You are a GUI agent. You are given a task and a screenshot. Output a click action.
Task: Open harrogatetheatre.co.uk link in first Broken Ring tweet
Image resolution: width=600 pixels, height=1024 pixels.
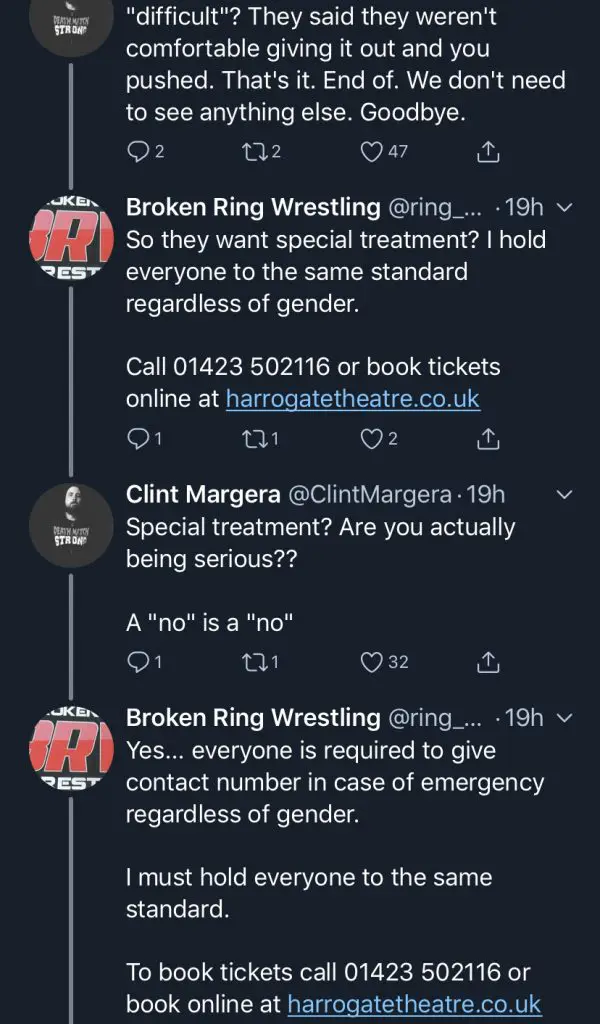(353, 399)
